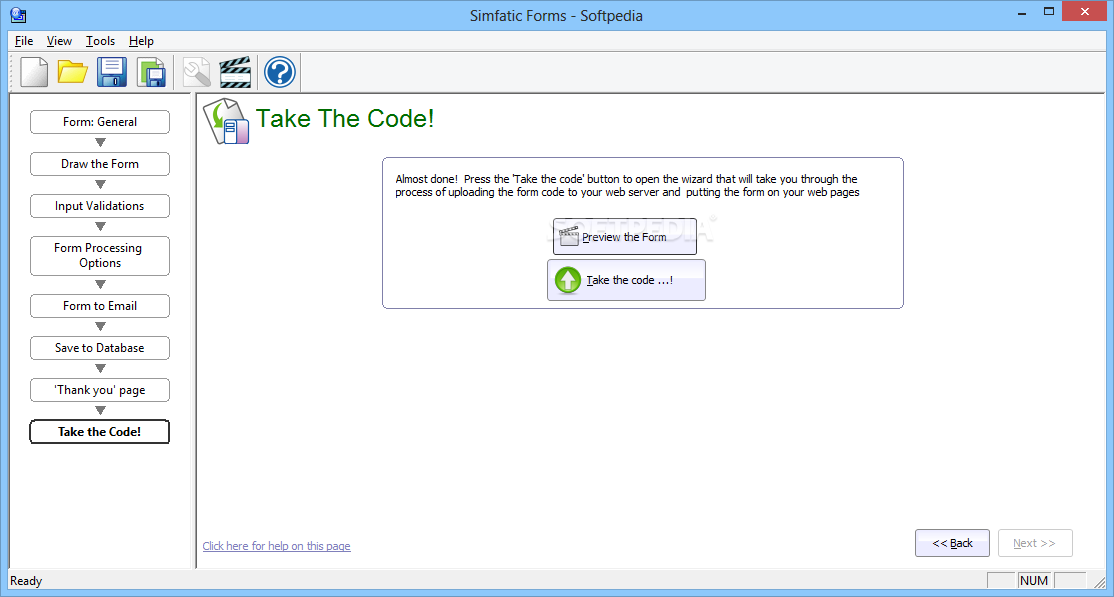Screen dimensions: 1114x597
Task: Click the grayed wrench page toolbar icon
Action: [x=196, y=72]
